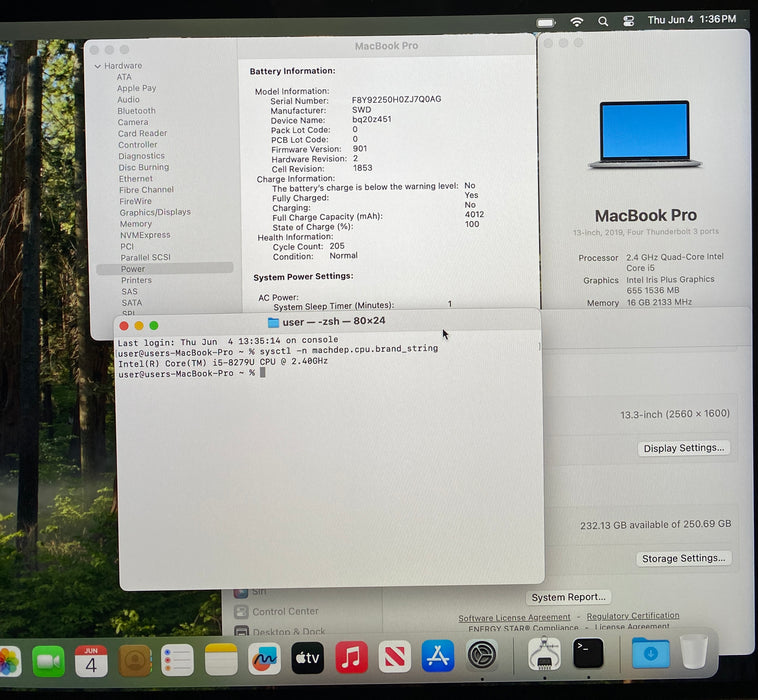Select Graphics/Displays in hardware list

coord(155,212)
